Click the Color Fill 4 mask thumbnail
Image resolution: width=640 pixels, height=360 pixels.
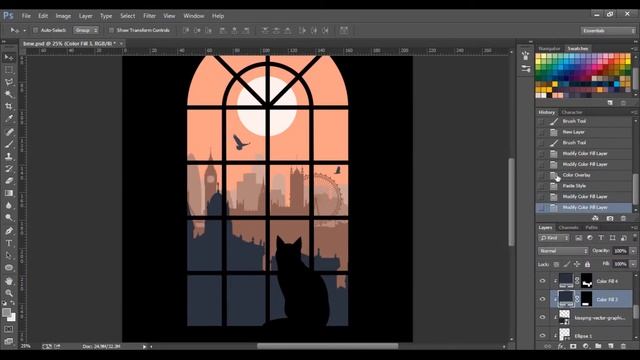[587, 281]
